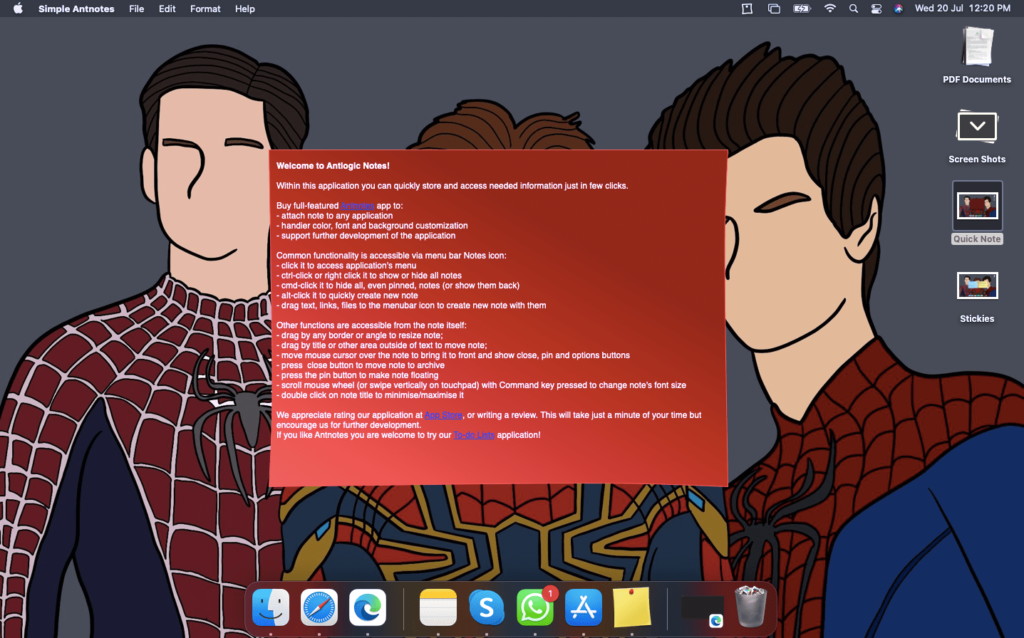Launch Skype from the Dock
The image size is (1024, 638).
pos(487,607)
